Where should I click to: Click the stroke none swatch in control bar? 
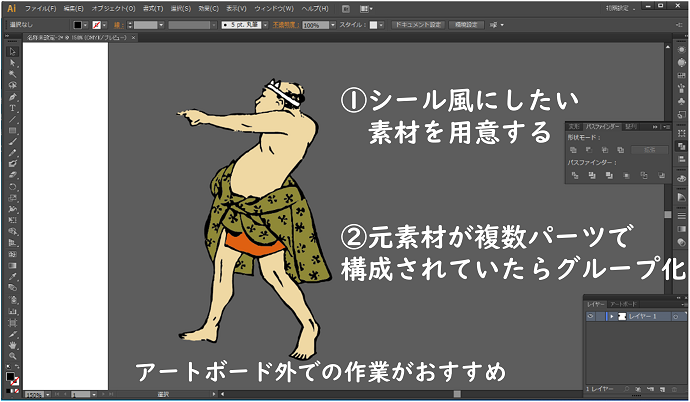pos(97,25)
